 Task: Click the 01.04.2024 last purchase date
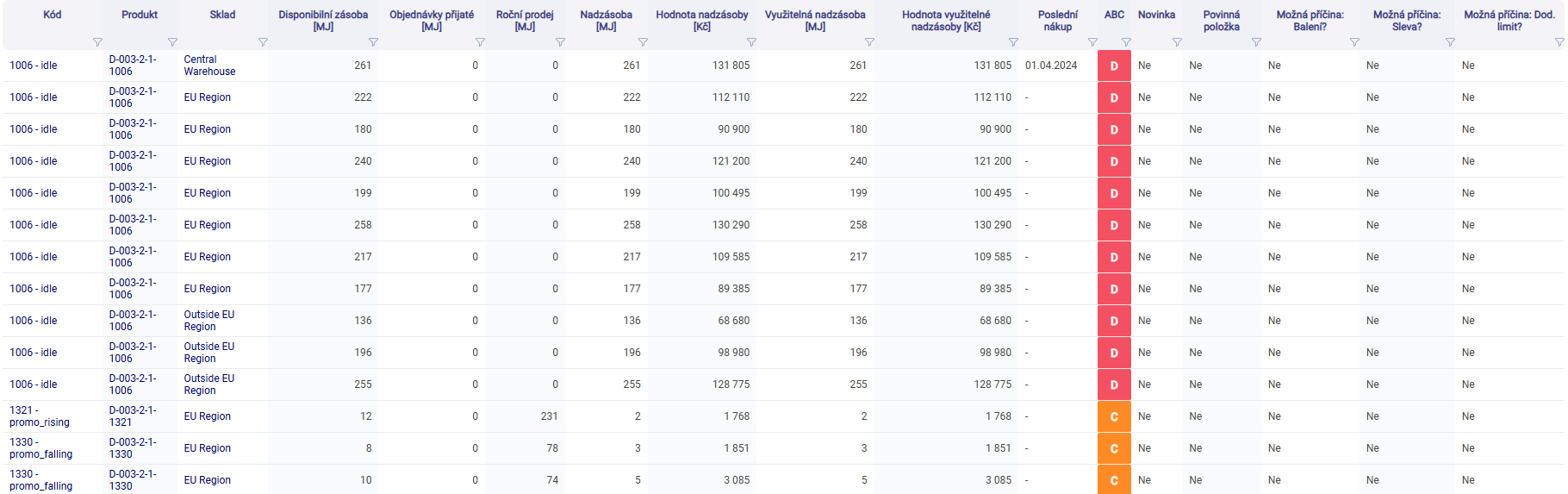1051,66
